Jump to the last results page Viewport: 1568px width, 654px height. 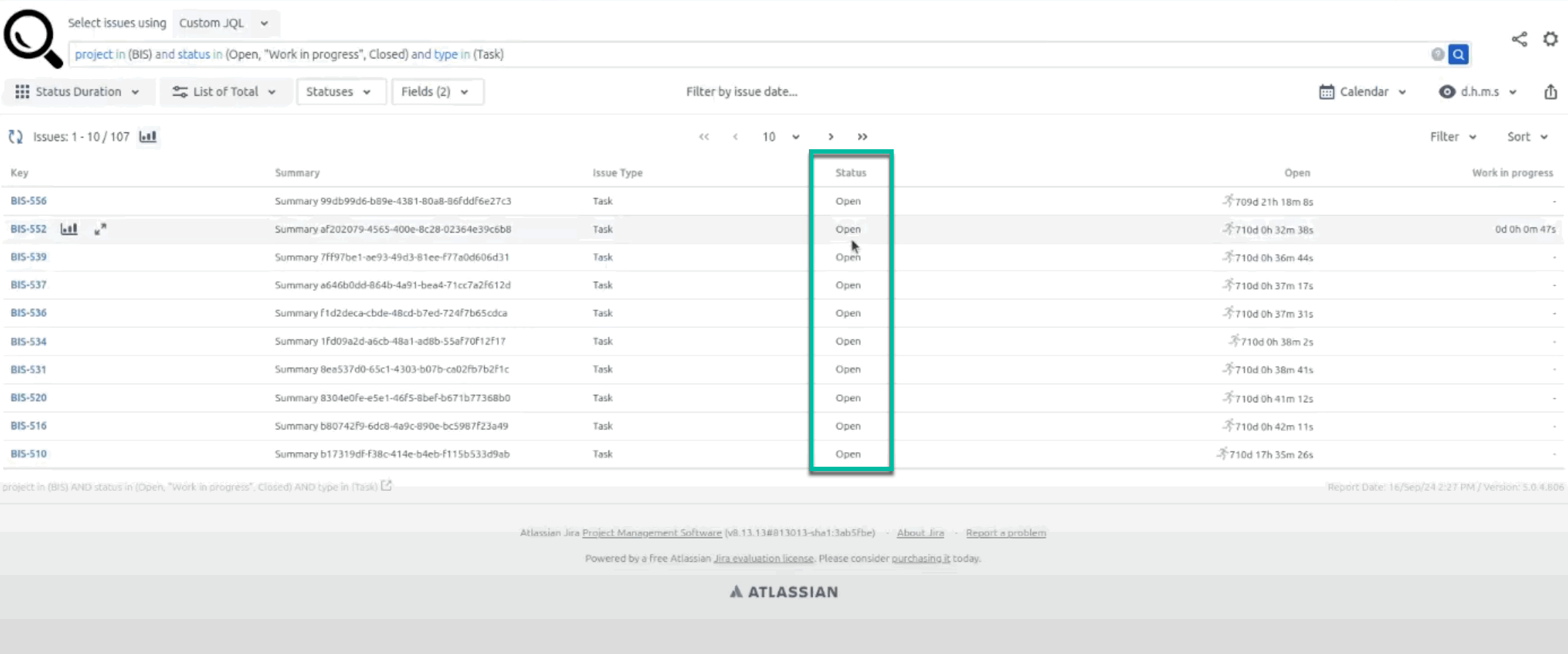click(x=862, y=137)
